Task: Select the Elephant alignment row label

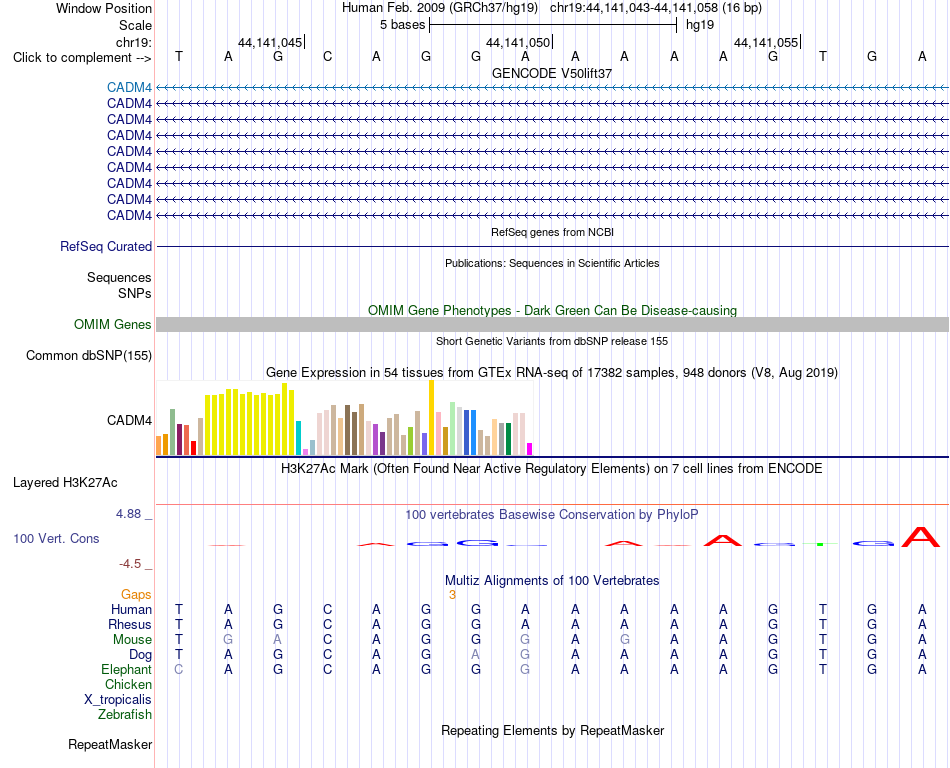Action: click(127, 669)
